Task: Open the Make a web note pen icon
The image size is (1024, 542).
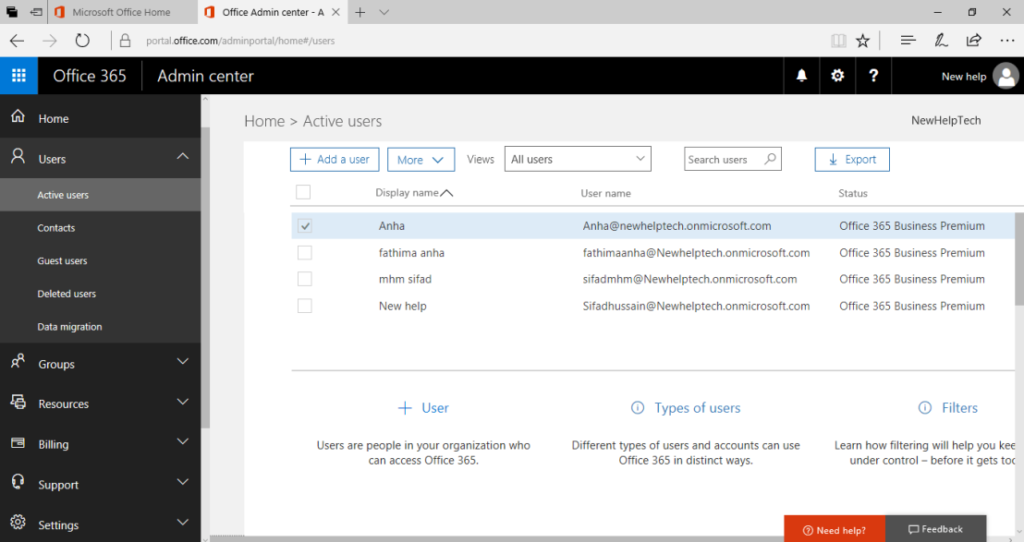Action: point(940,40)
